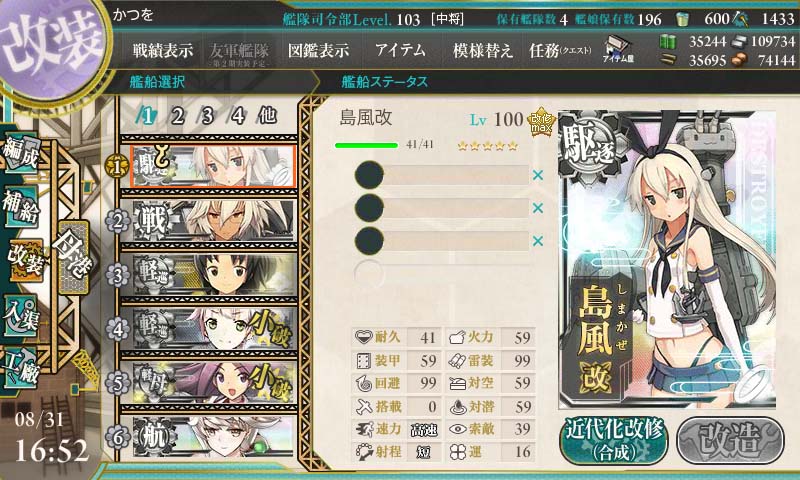Remove first equipment slot with X
This screenshot has width=800, height=480.
(x=538, y=175)
